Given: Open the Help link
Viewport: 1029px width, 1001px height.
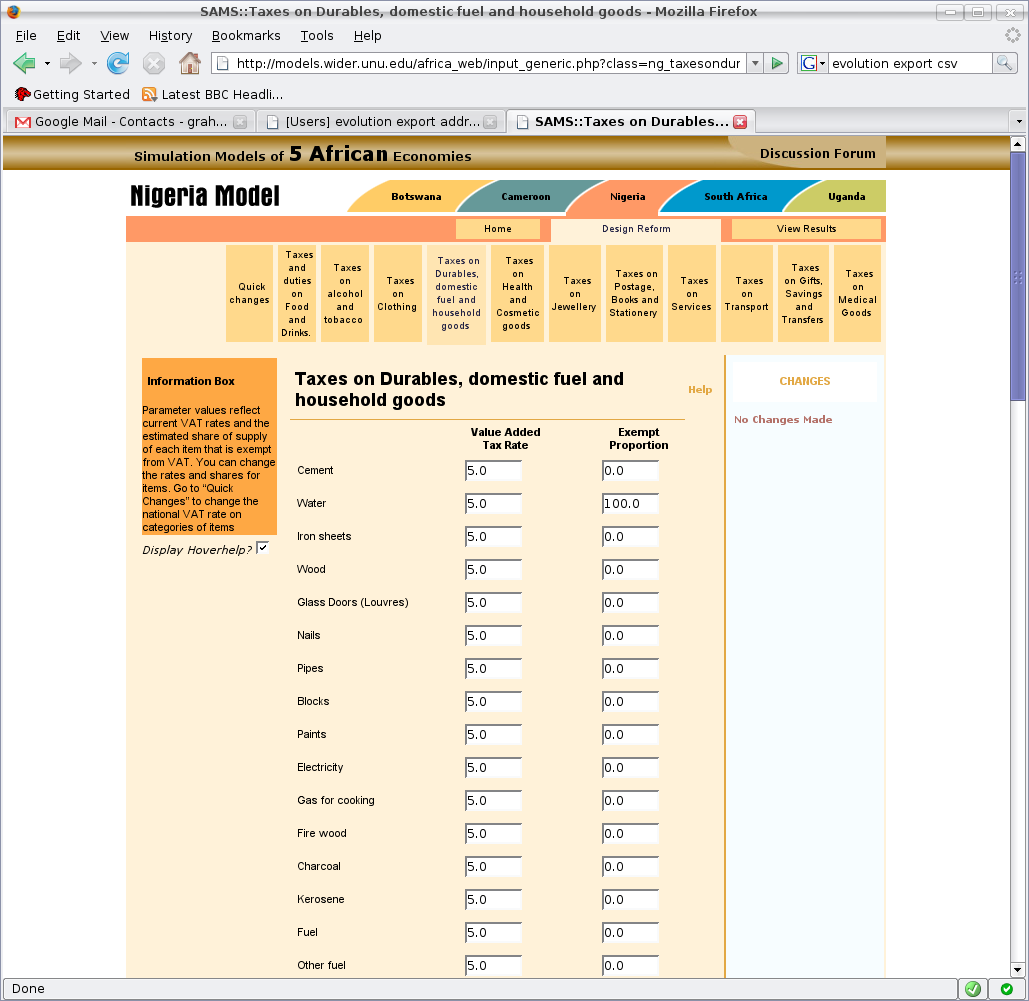Looking at the screenshot, I should pos(700,390).
